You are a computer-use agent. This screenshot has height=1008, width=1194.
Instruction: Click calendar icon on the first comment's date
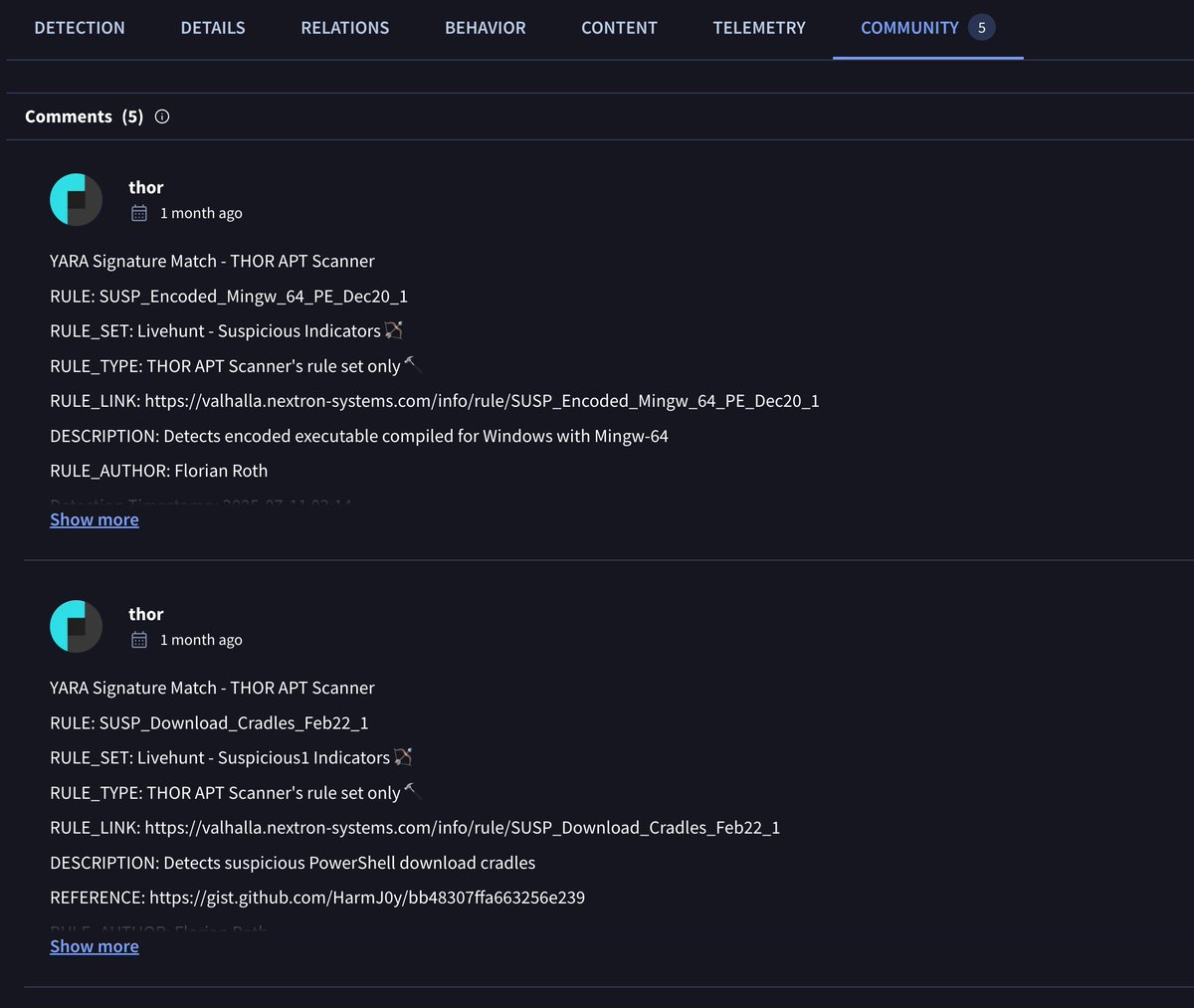tap(139, 213)
